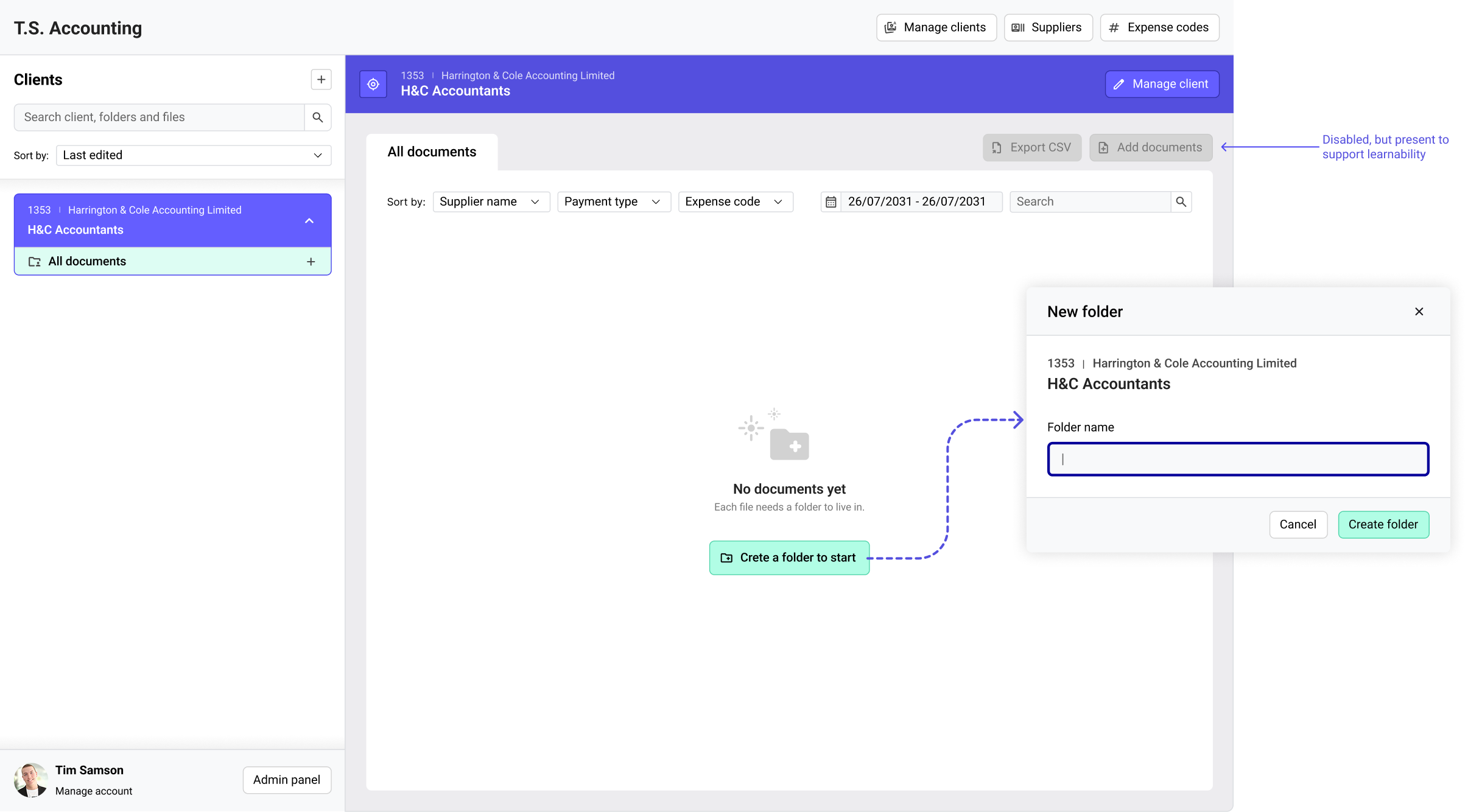Close the New folder dialog
The image size is (1468, 812).
pyautogui.click(x=1419, y=312)
